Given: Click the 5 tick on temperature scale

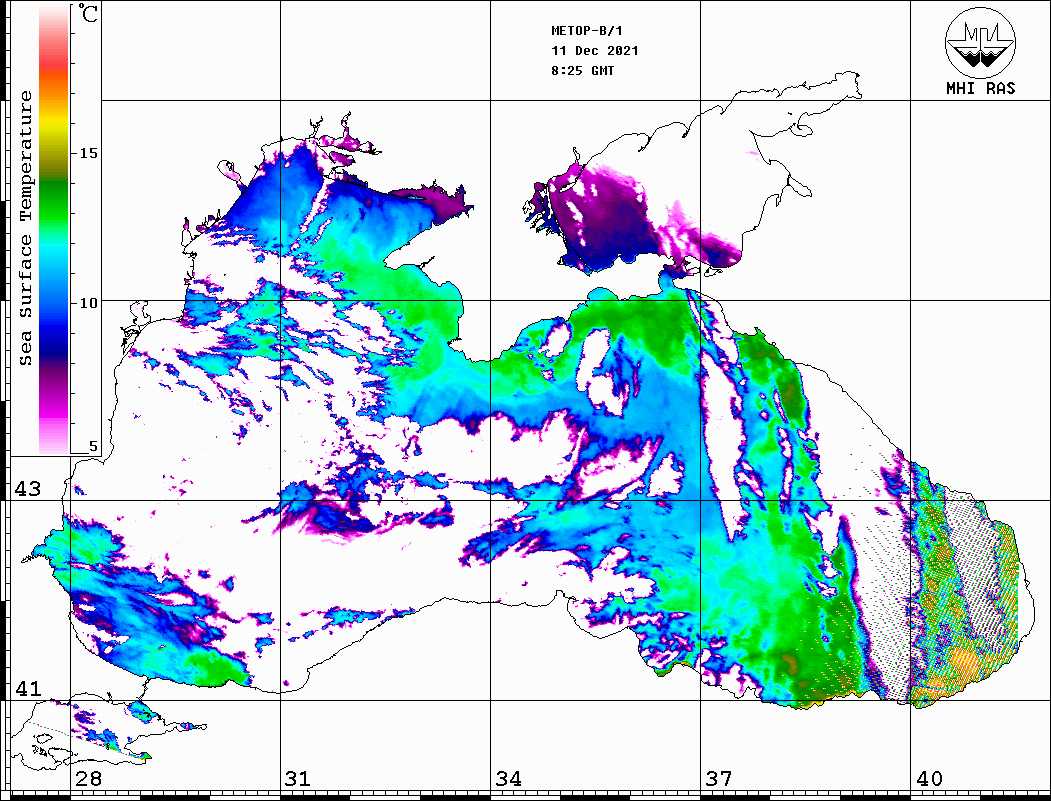Looking at the screenshot, I should tap(93, 447).
